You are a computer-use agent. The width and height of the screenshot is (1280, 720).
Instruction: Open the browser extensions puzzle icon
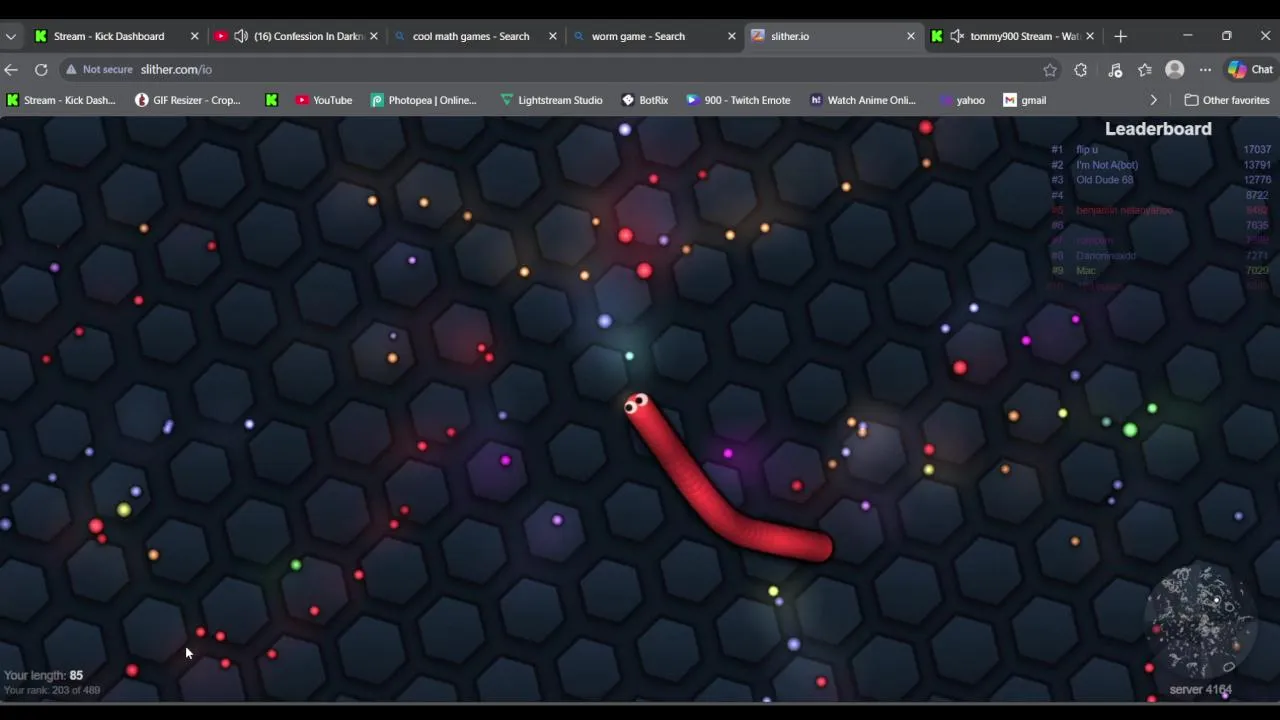click(x=1081, y=70)
